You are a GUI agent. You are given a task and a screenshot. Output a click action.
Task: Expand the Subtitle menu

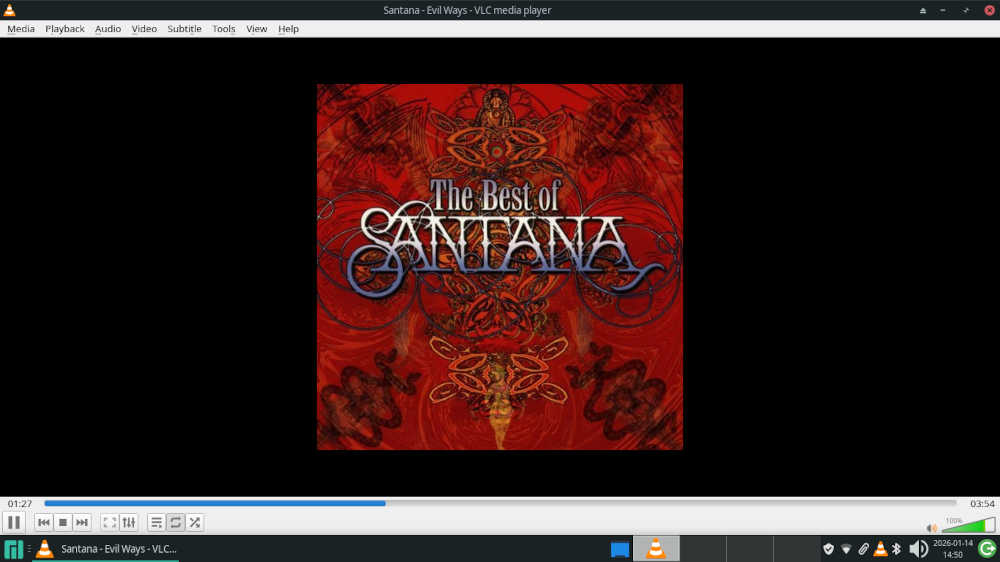click(184, 29)
